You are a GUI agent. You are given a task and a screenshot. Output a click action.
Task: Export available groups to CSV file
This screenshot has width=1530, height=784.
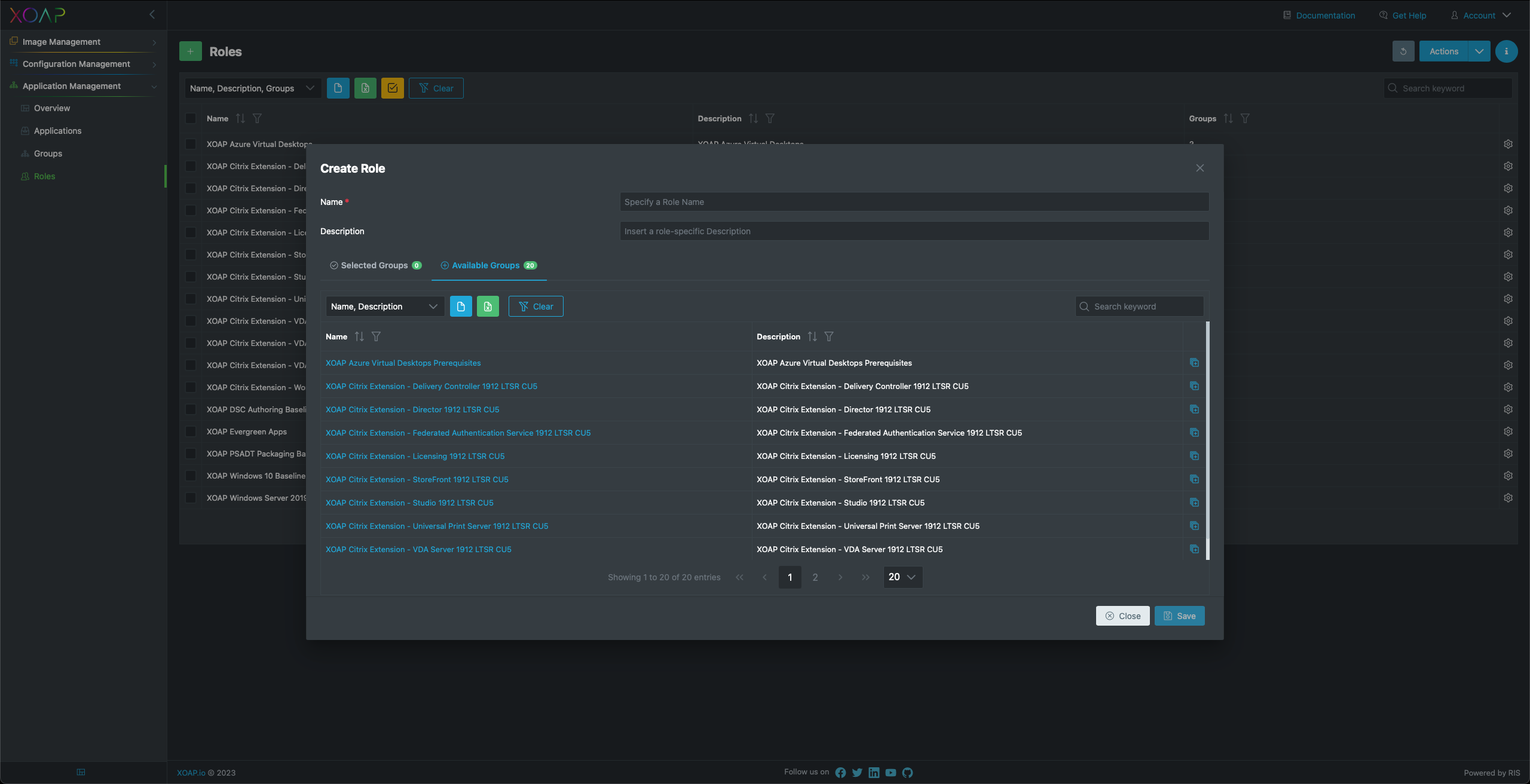461,307
